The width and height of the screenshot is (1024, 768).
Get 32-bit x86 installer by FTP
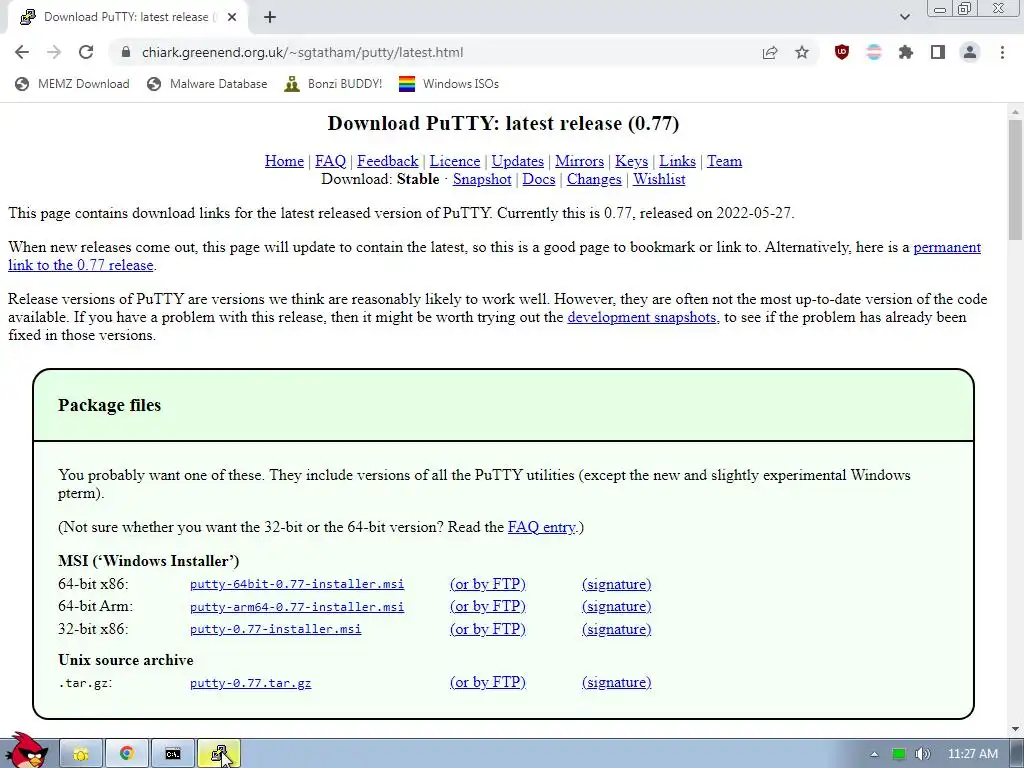pos(488,629)
